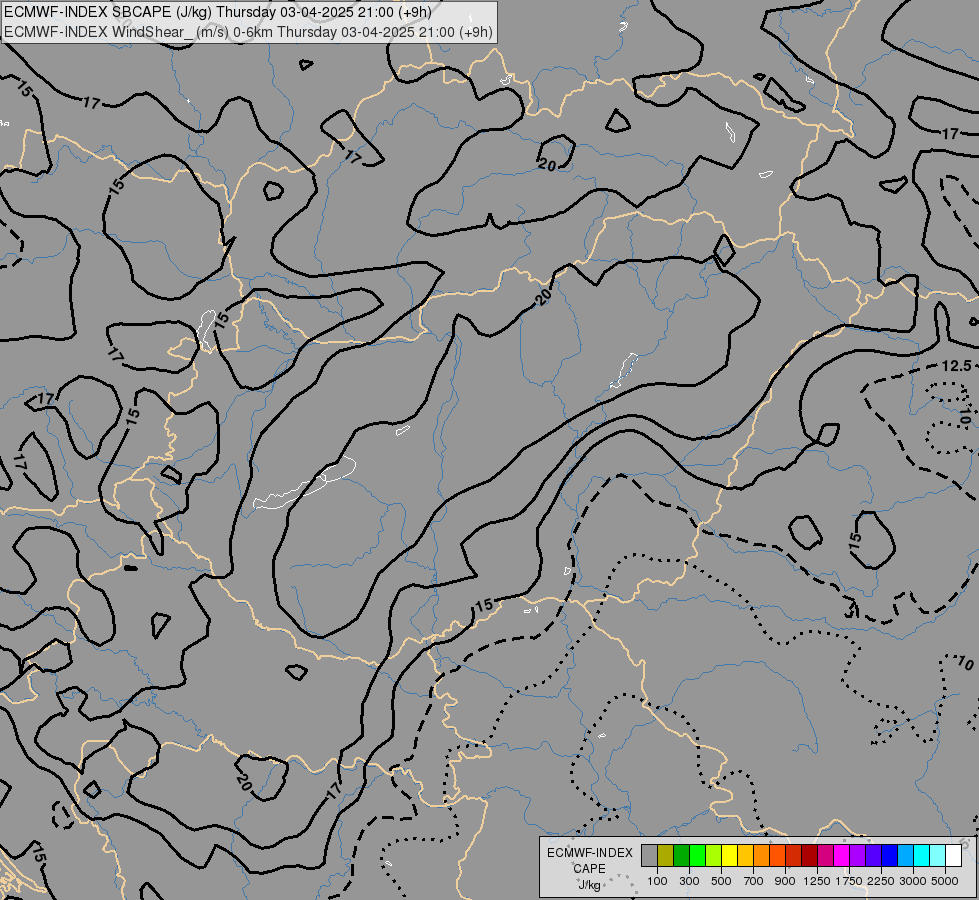Click the pale cyan swatch above 5000

[x=938, y=856]
